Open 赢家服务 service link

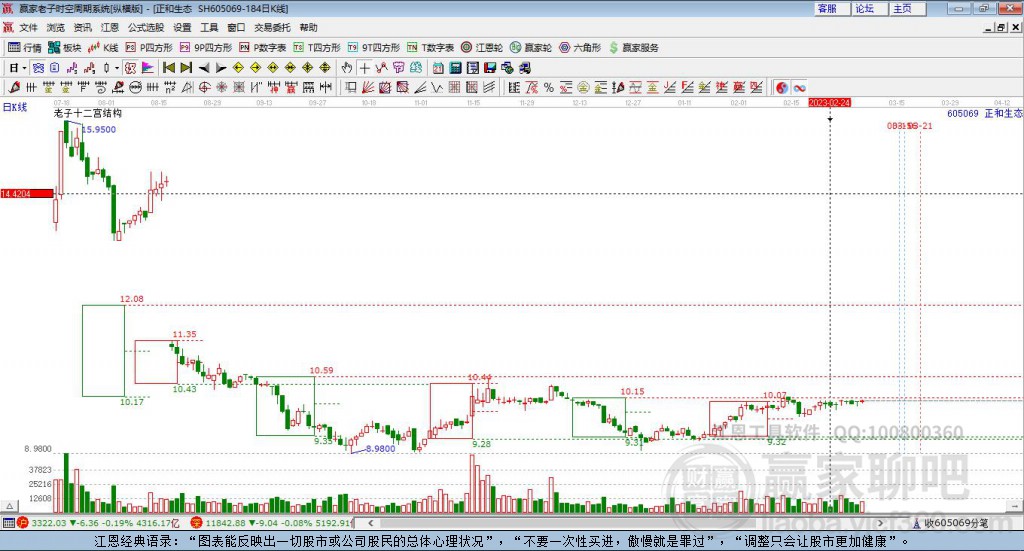(634, 48)
